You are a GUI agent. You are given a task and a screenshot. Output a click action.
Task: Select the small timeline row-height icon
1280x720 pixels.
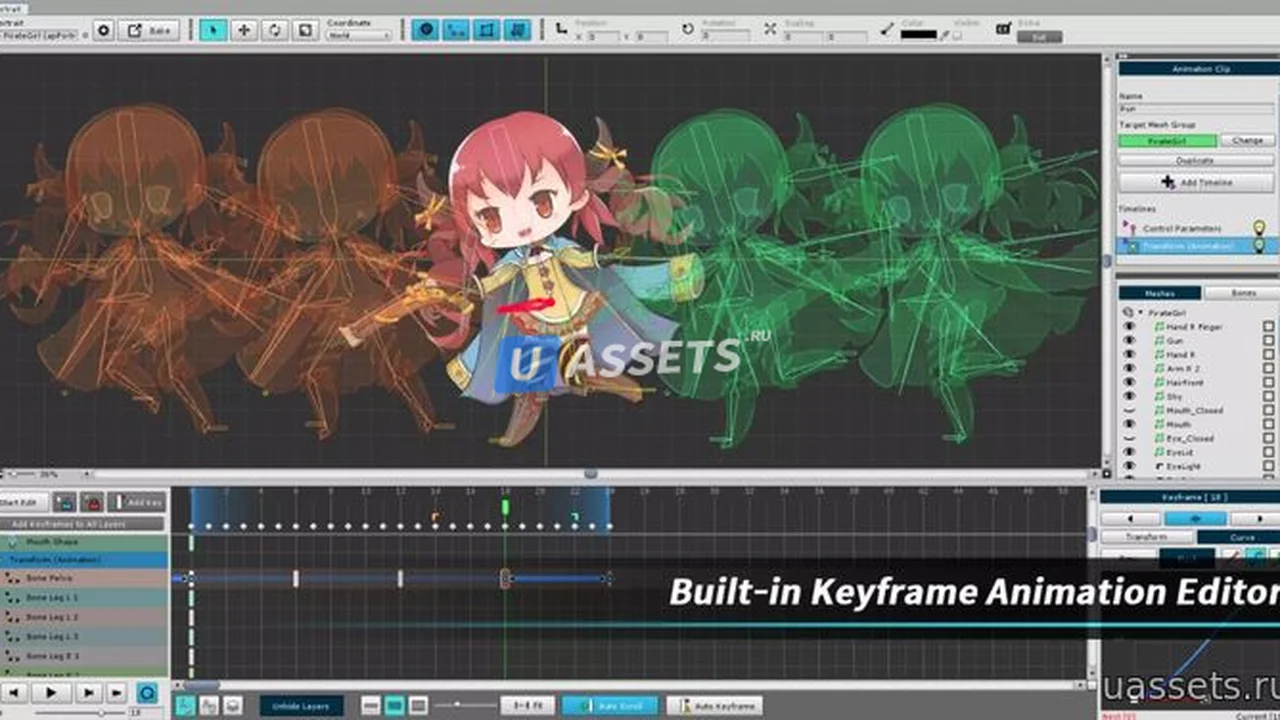371,706
